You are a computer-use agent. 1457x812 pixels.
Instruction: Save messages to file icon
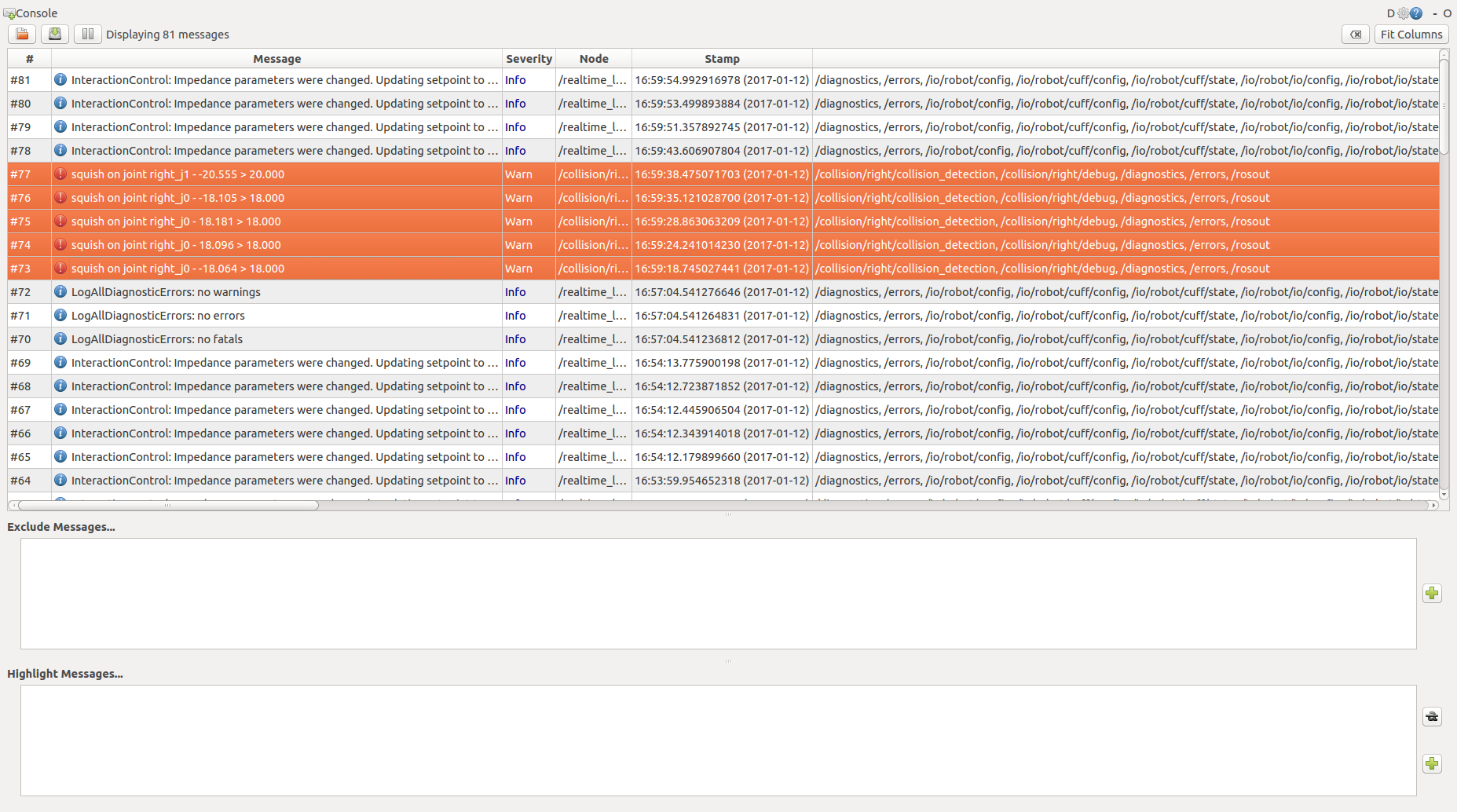coord(55,35)
